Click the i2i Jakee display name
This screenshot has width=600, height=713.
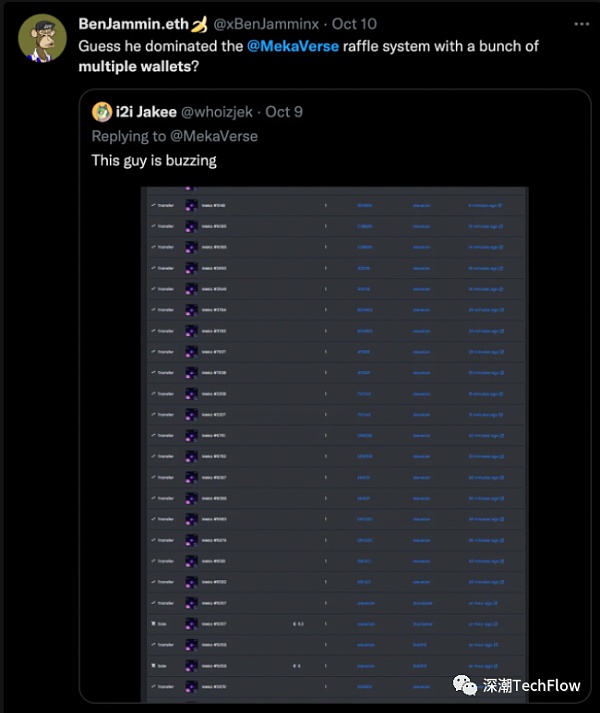pyautogui.click(x=146, y=112)
